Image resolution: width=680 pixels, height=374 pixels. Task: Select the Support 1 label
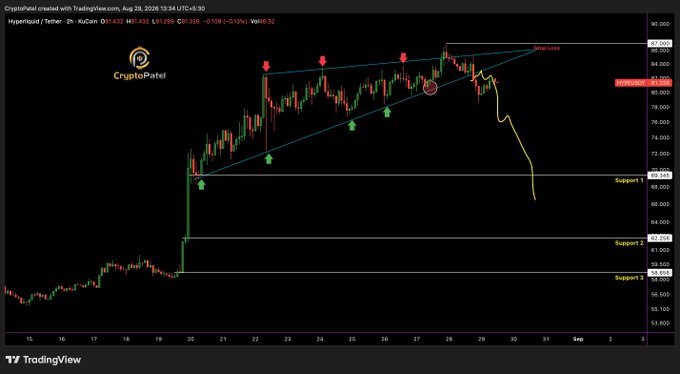[629, 180]
